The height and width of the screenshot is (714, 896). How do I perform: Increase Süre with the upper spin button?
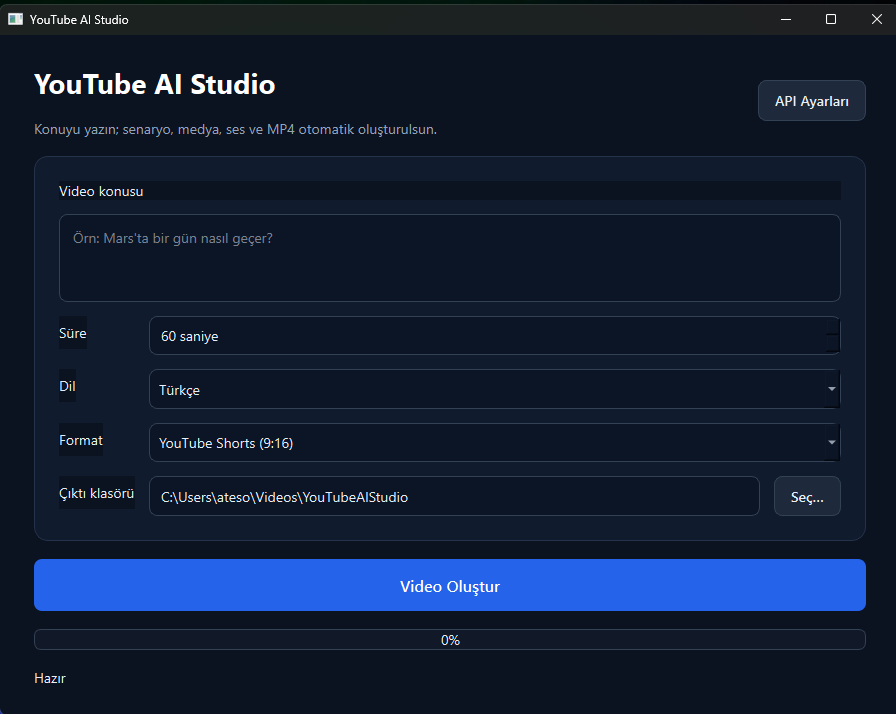click(833, 327)
